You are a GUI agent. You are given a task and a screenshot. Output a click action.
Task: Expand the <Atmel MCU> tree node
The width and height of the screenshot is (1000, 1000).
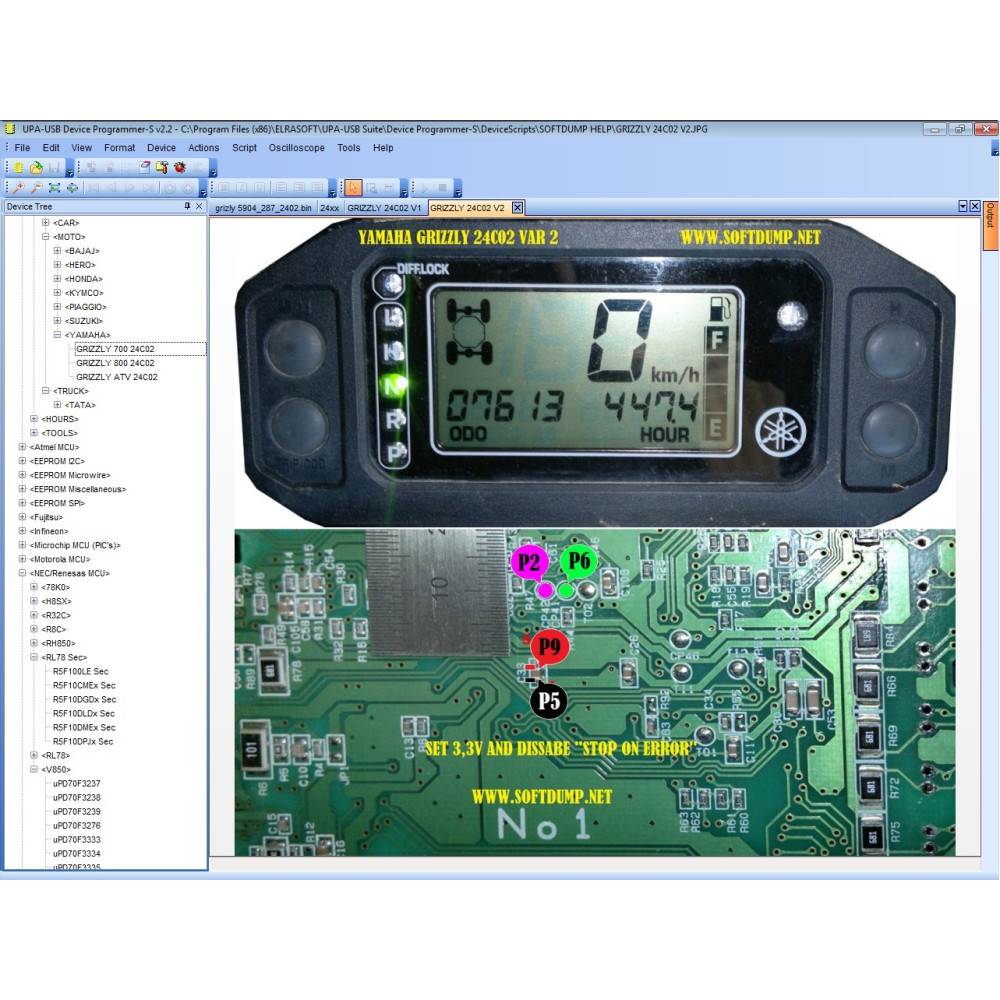click(22, 447)
